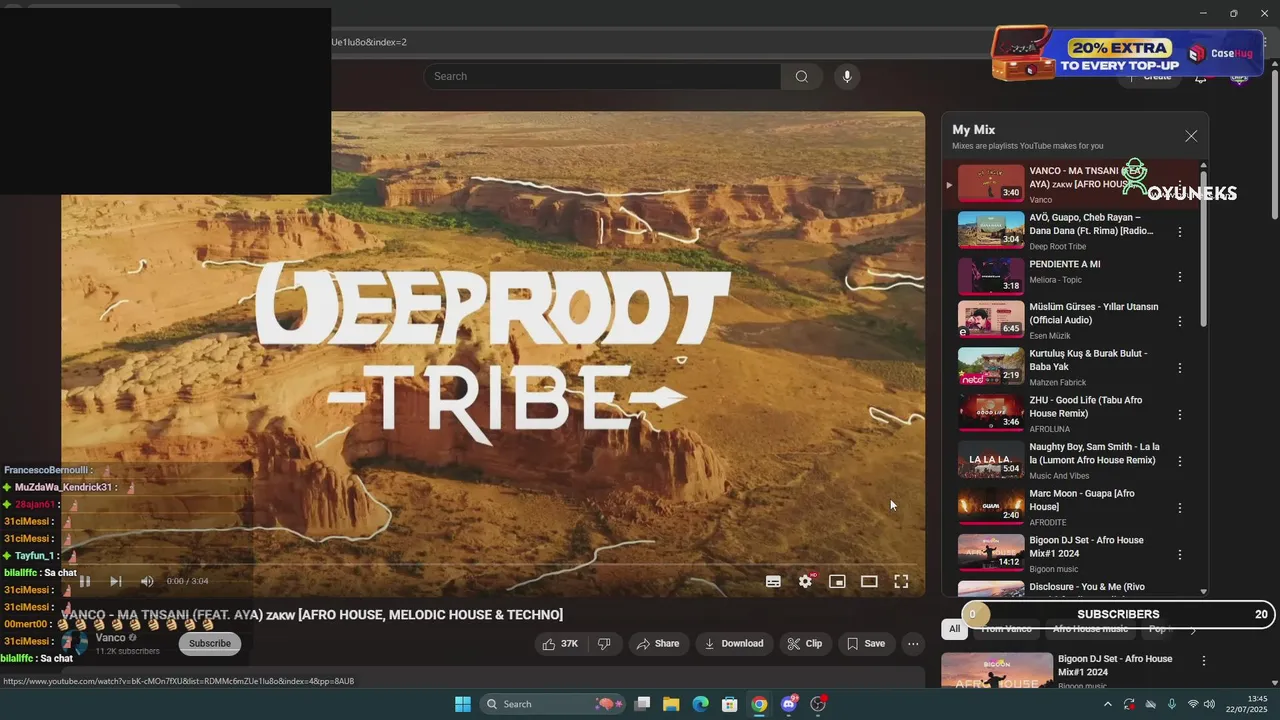Open options for Bigoon DJ Set playlist item
Viewport: 1280px width, 720px height.
point(1180,554)
